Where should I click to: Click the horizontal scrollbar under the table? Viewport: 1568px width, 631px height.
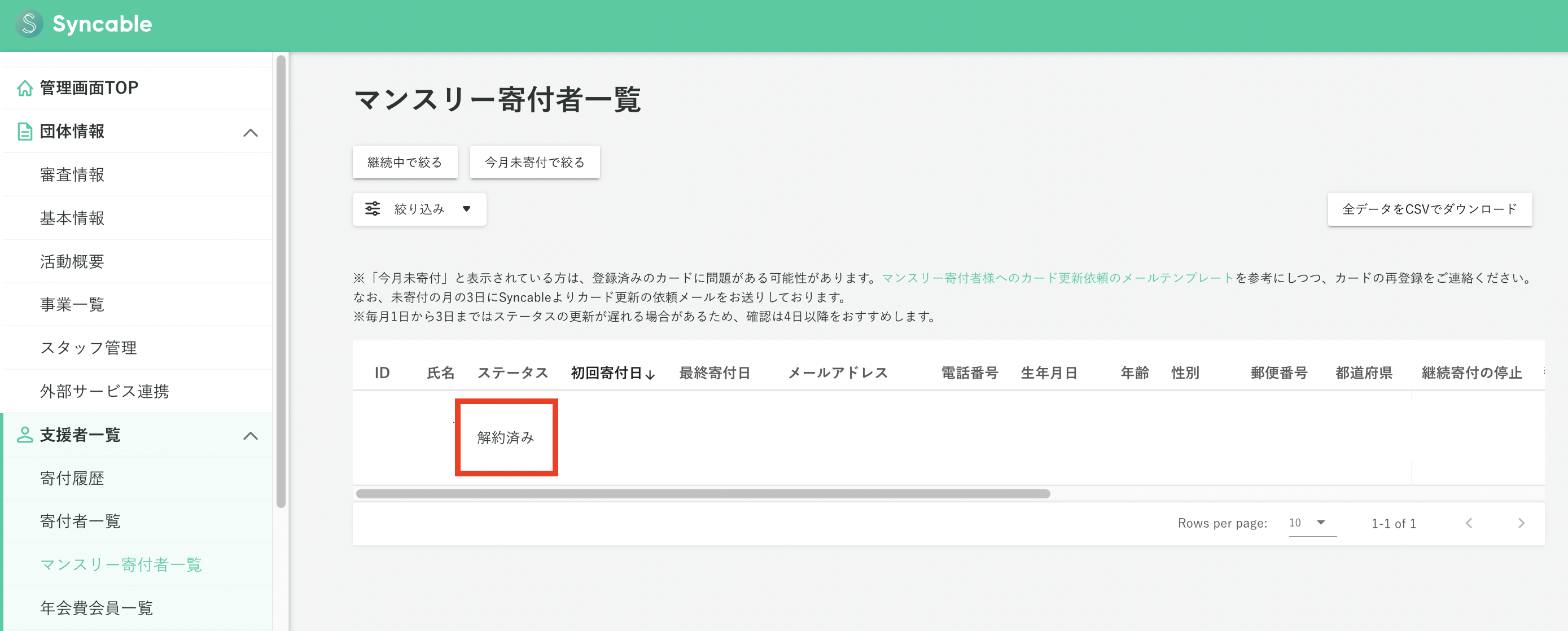coord(700,493)
